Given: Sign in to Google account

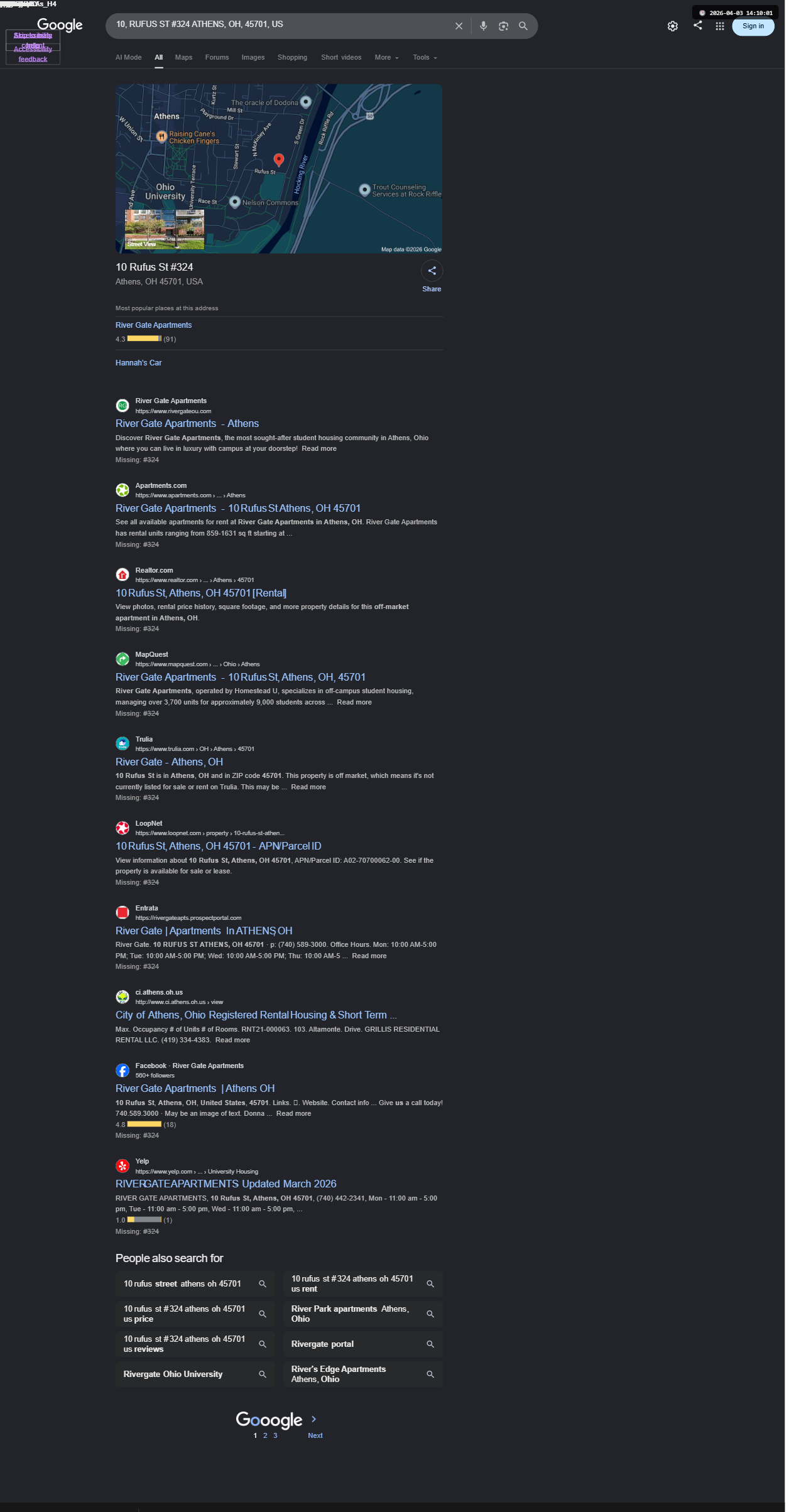Looking at the screenshot, I should point(753,26).
